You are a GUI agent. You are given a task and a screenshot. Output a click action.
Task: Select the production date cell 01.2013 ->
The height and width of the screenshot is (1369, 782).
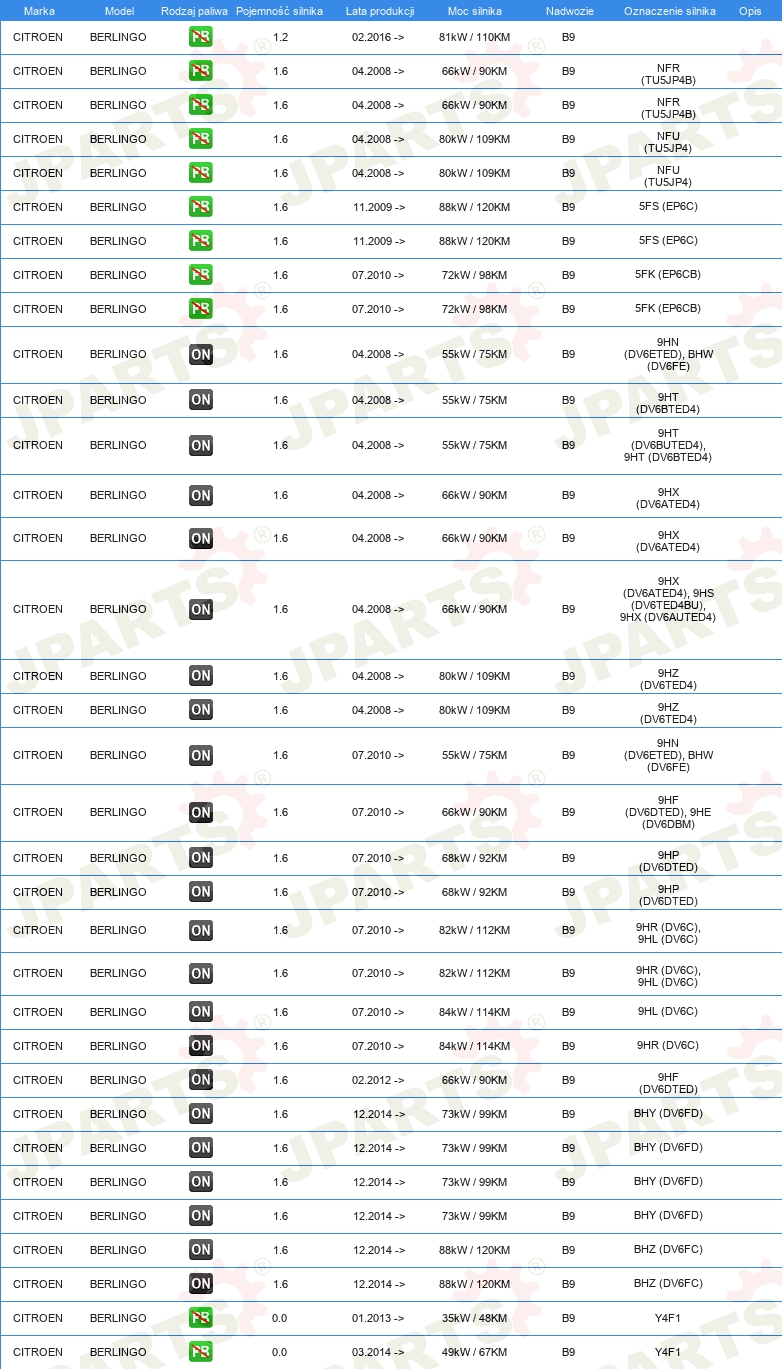coord(378,1318)
